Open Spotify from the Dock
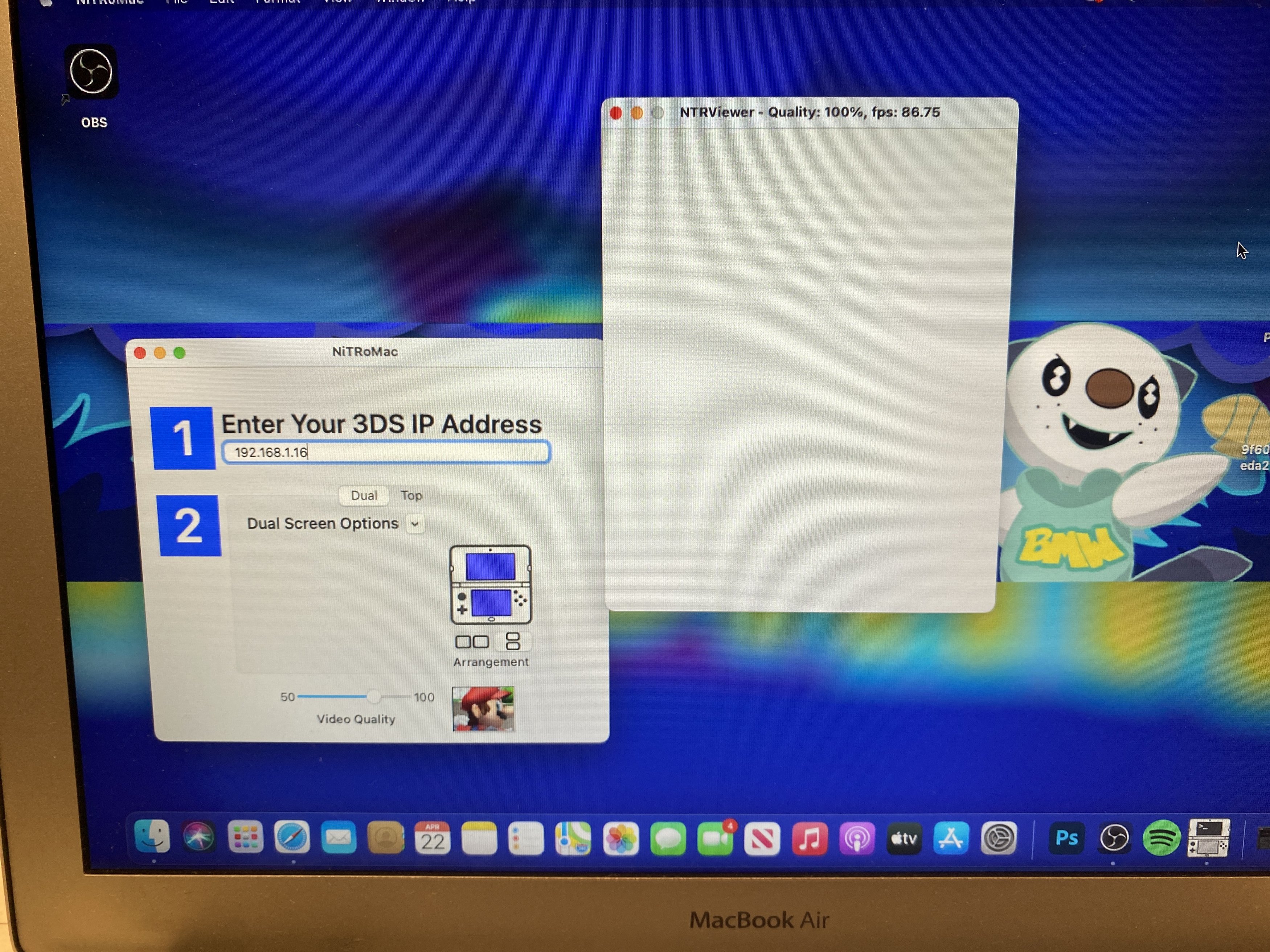Image resolution: width=1270 pixels, height=952 pixels. (x=1162, y=838)
